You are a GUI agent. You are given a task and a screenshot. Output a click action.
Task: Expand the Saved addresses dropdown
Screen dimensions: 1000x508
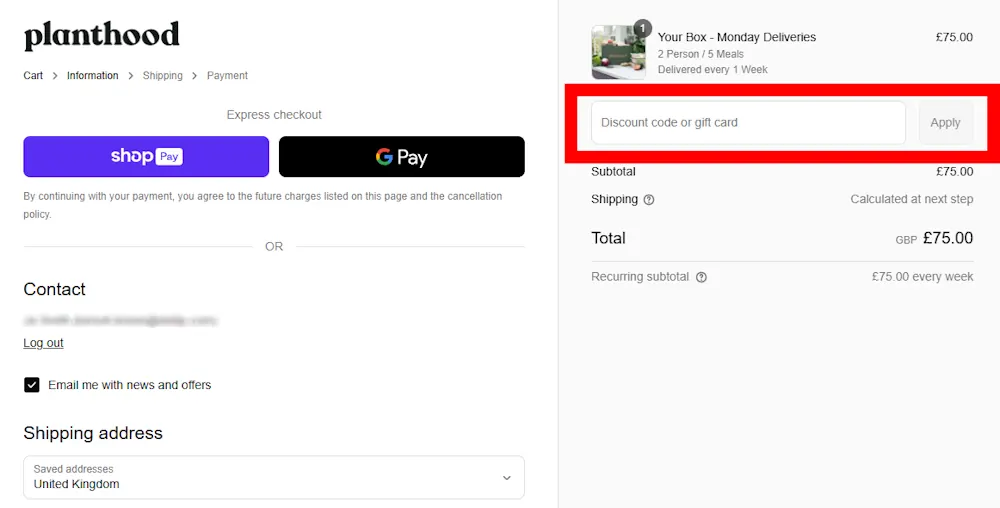click(274, 477)
